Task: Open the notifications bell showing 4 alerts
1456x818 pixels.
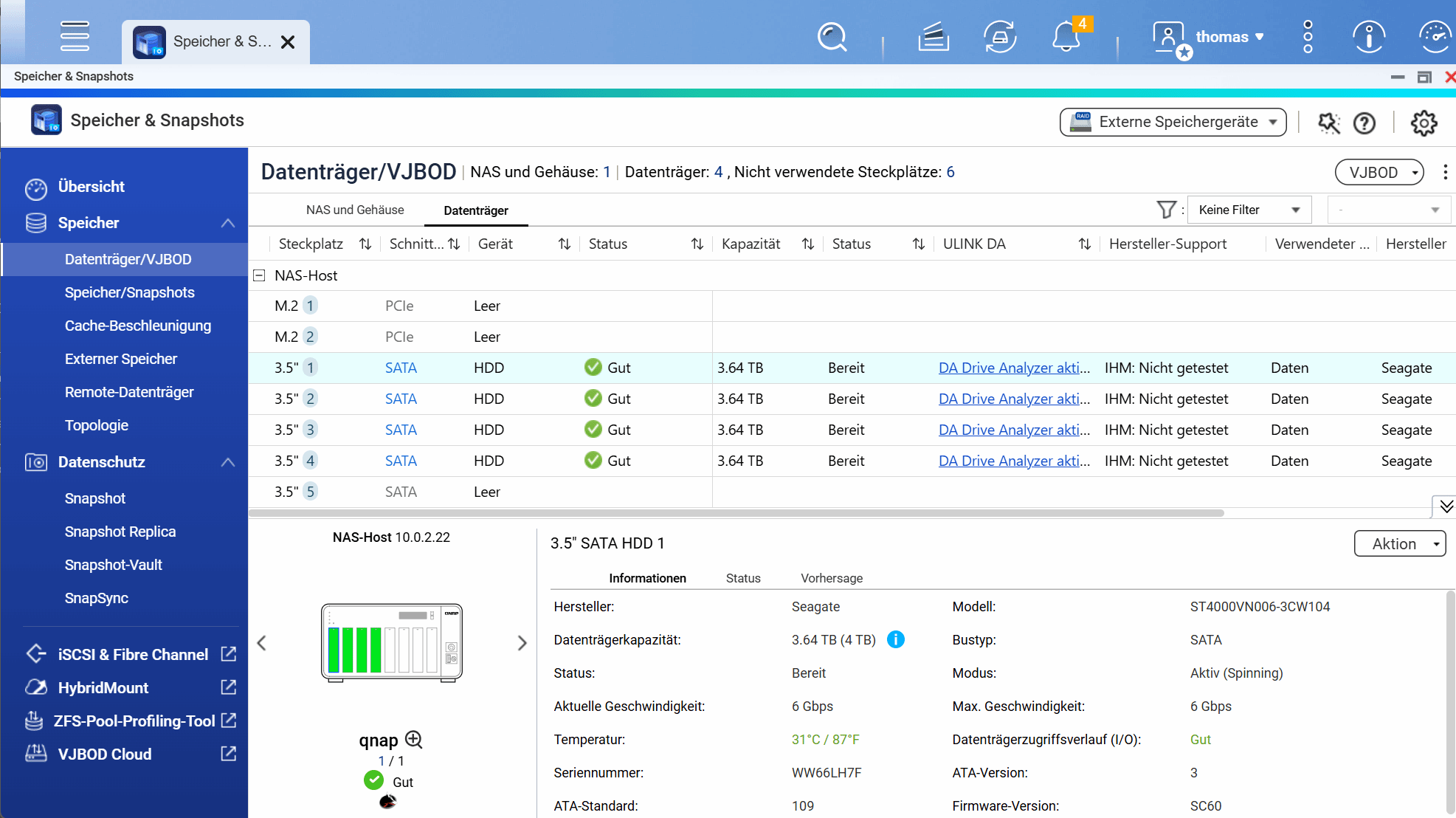Action: pos(1065,37)
